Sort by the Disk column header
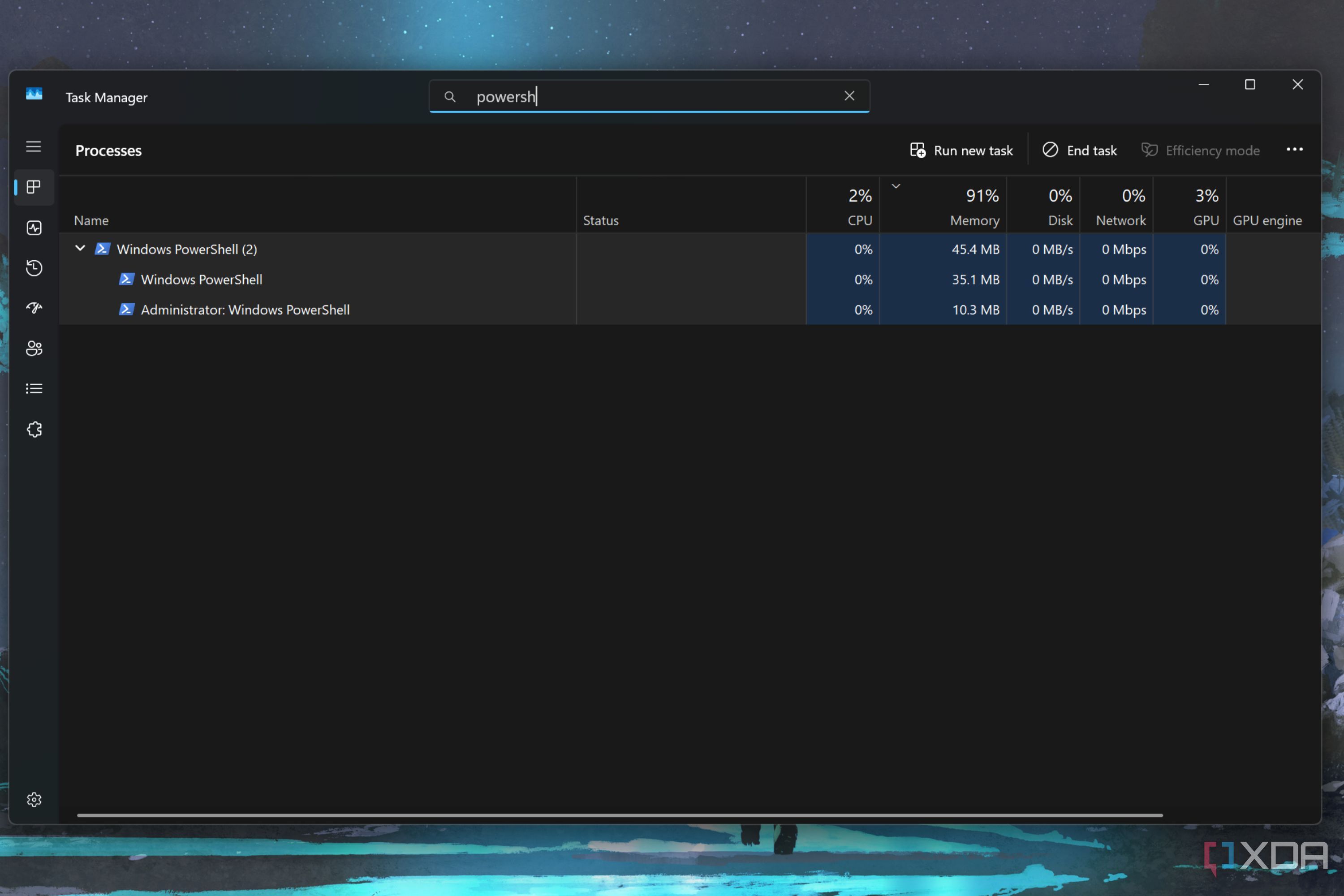This screenshot has width=1344, height=896. coord(1043,205)
